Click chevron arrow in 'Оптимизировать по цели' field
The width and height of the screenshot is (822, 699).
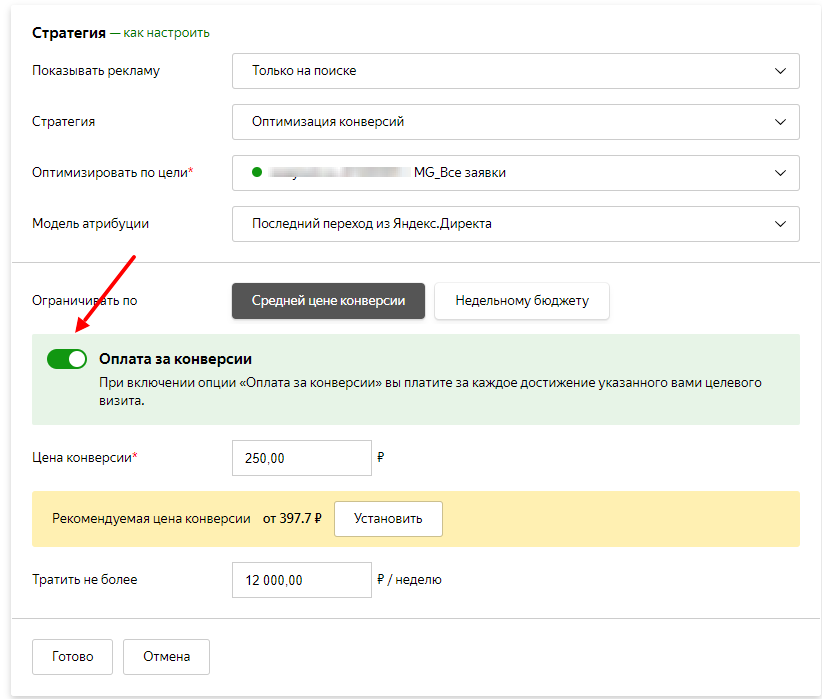point(780,173)
